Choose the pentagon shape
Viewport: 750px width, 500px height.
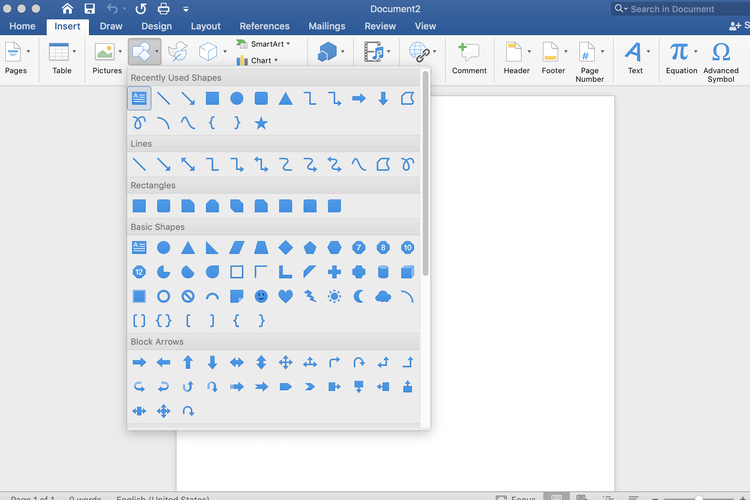click(310, 247)
